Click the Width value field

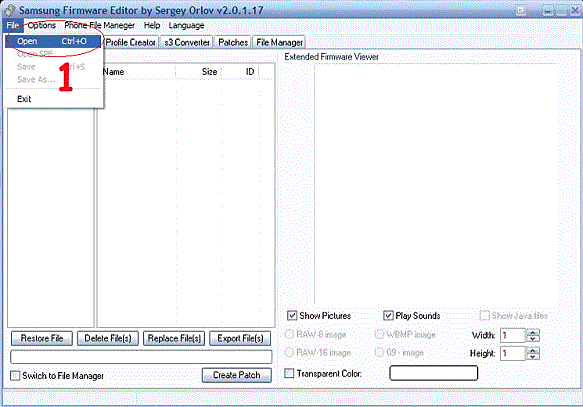pos(513,335)
